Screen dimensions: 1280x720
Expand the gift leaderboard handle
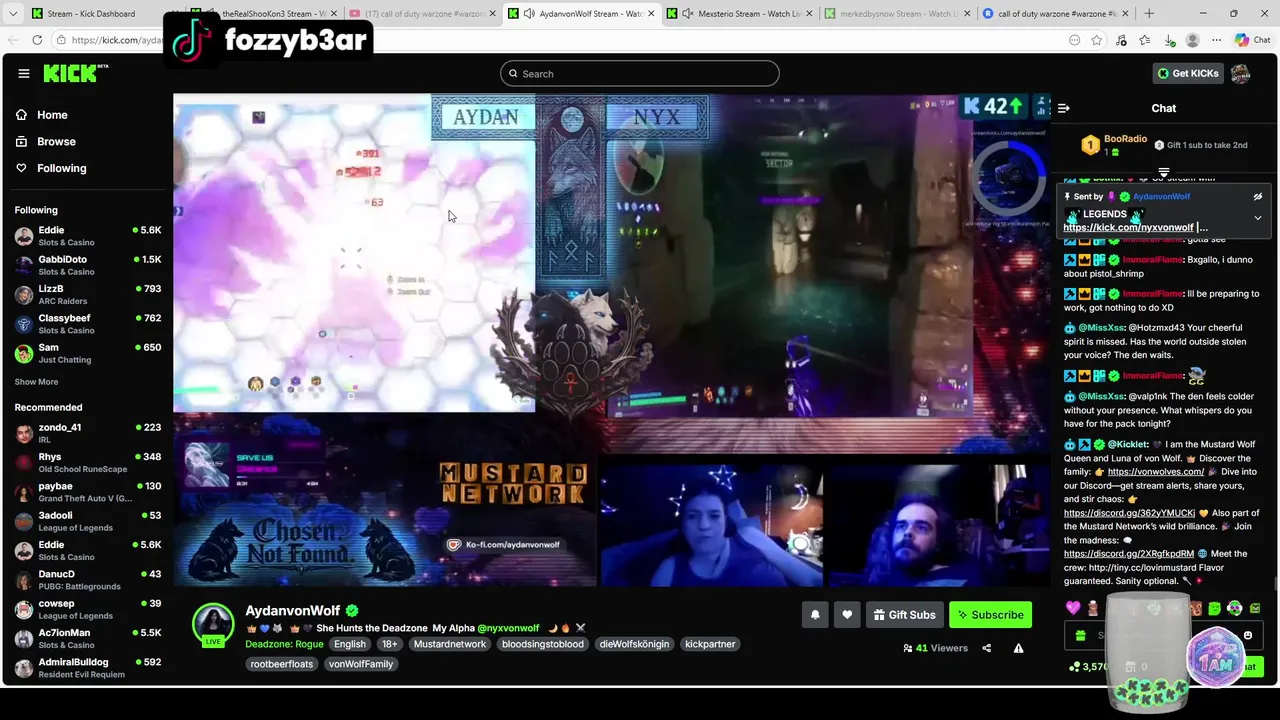click(x=1163, y=172)
